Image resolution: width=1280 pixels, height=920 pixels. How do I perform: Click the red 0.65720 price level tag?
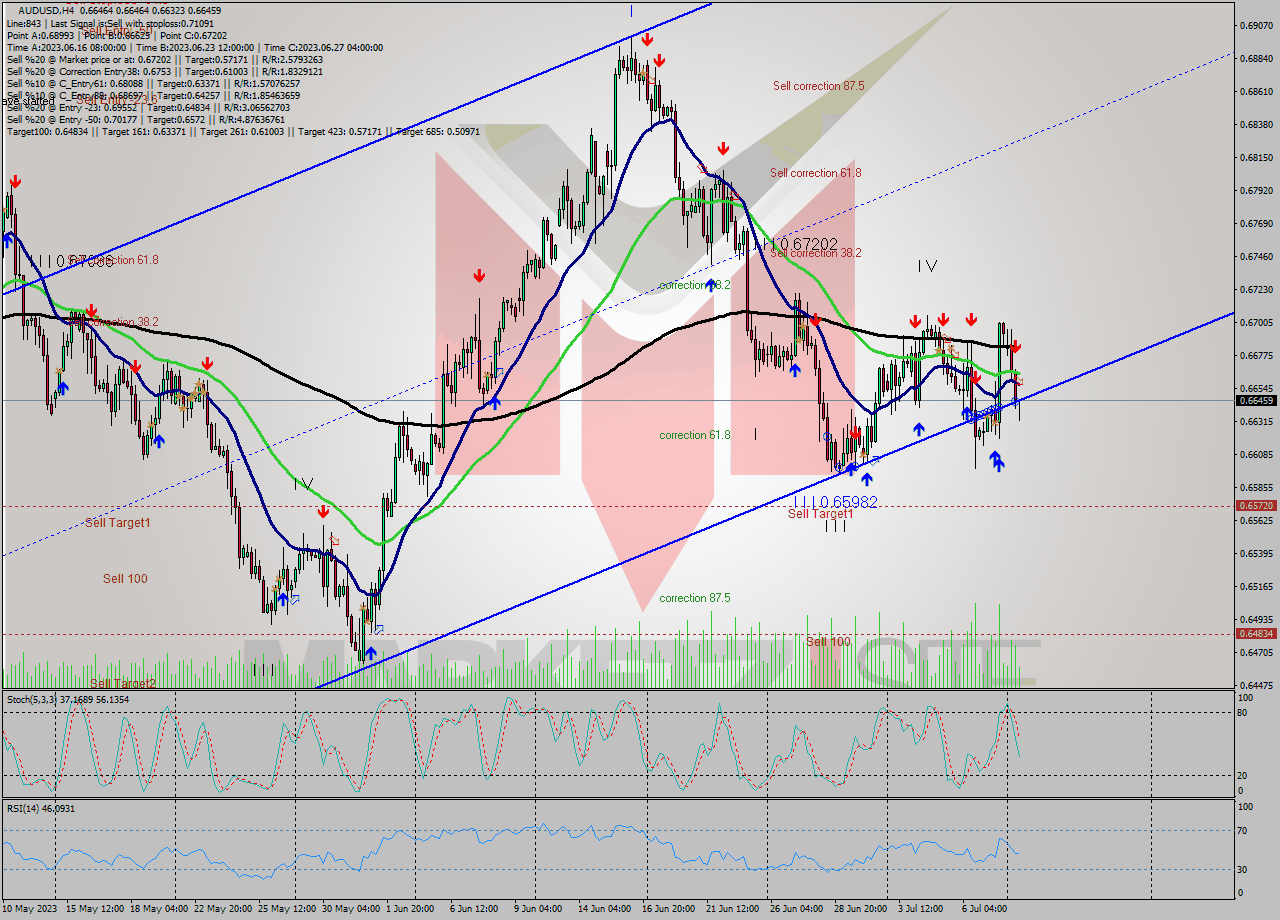1257,506
